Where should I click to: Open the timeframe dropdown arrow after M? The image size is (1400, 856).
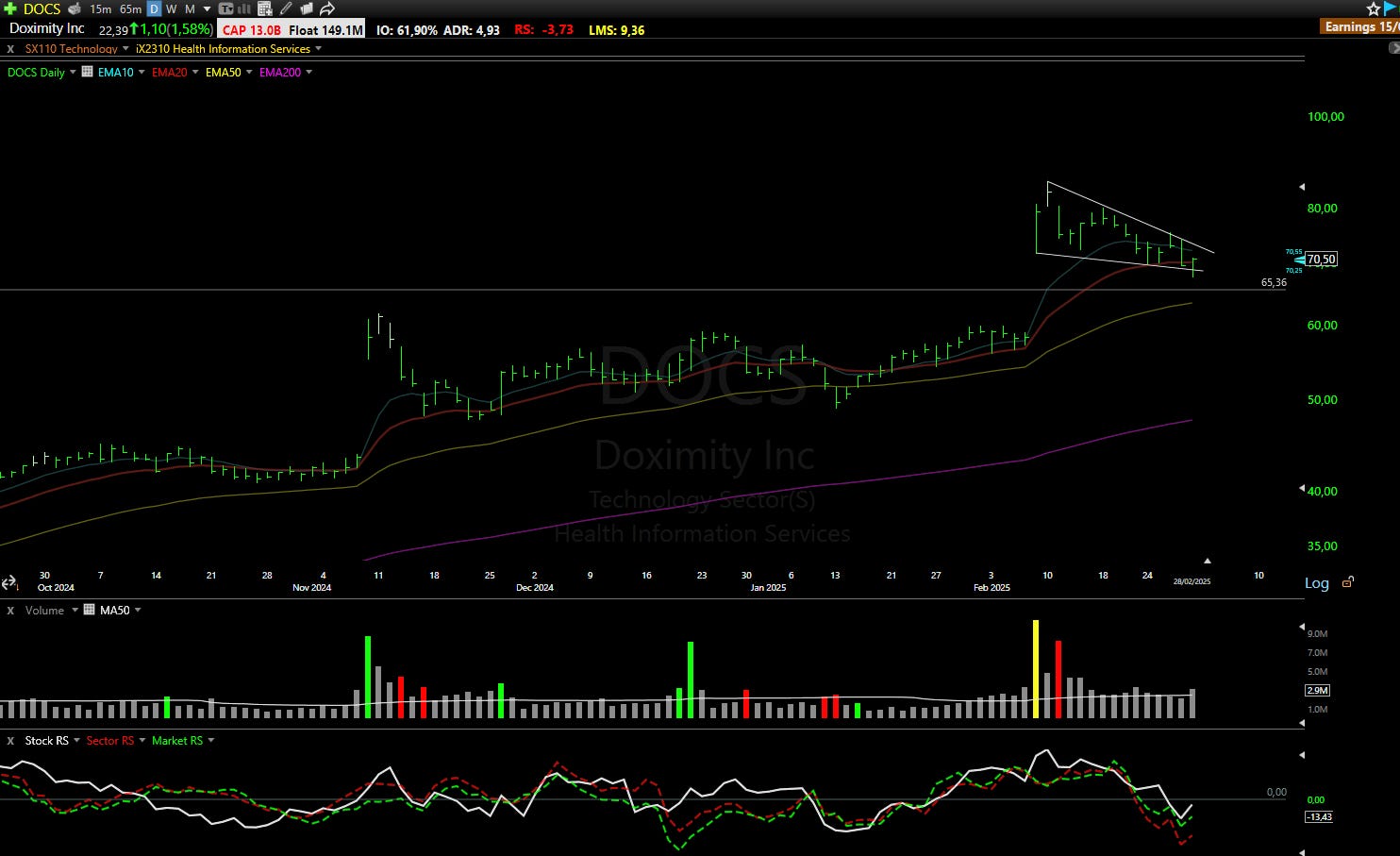[x=207, y=8]
